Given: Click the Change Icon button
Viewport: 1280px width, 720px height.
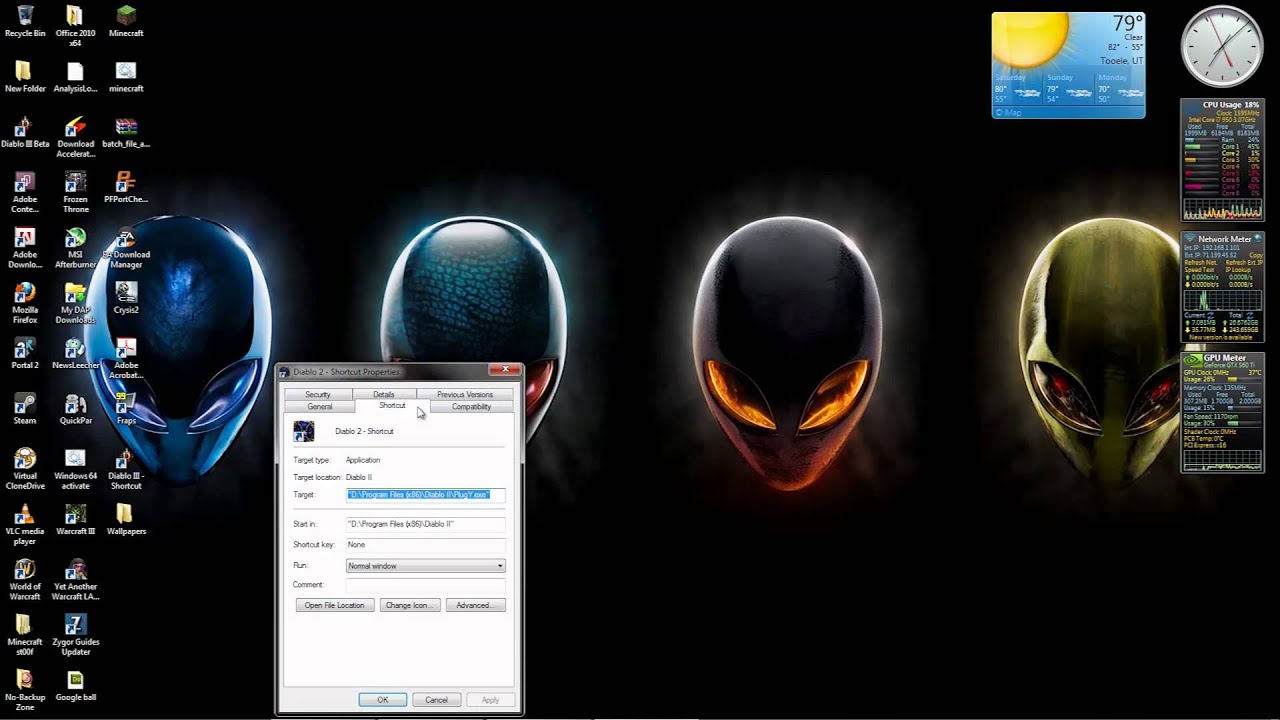Looking at the screenshot, I should 408,605.
